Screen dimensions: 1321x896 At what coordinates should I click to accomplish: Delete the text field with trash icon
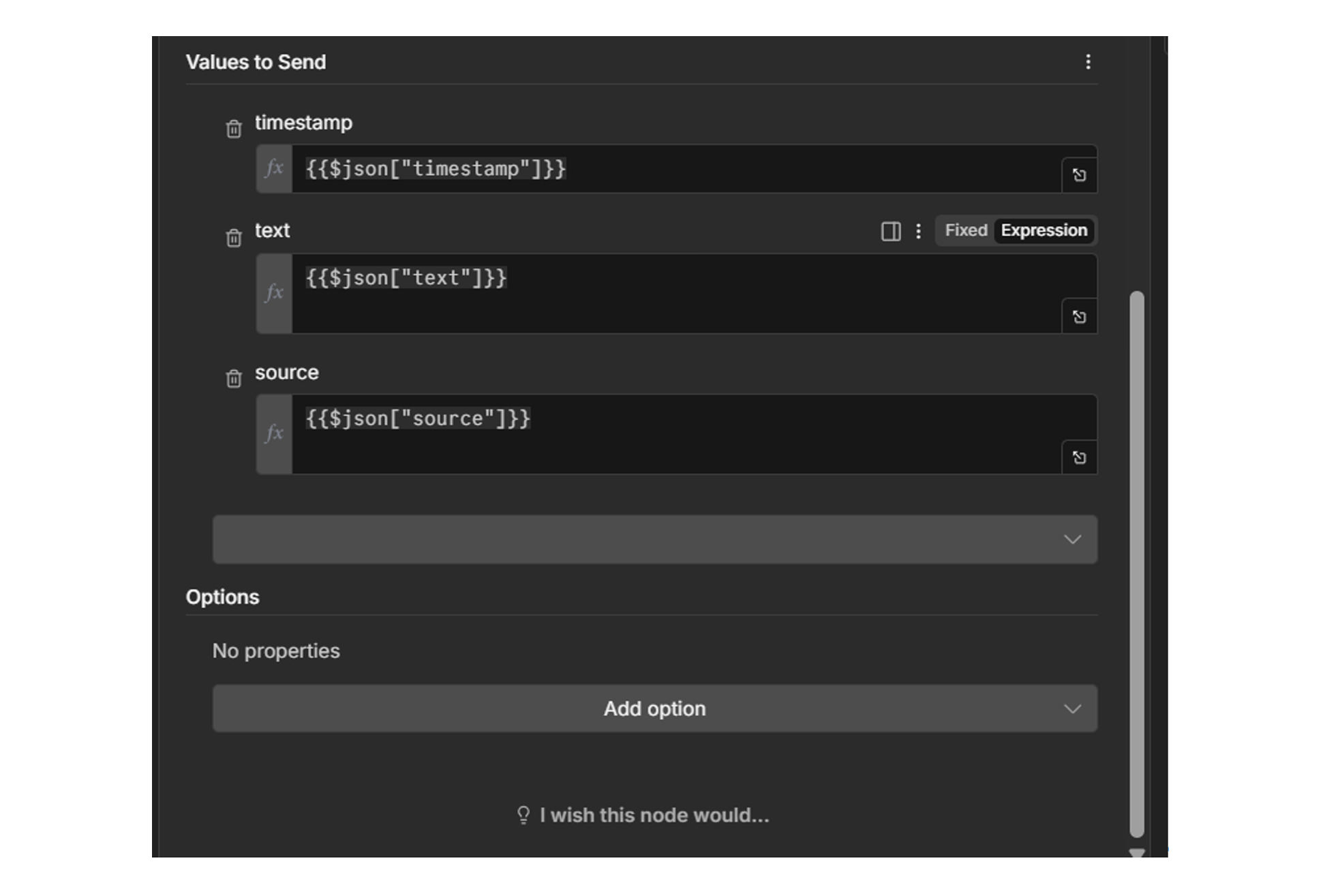[234, 238]
